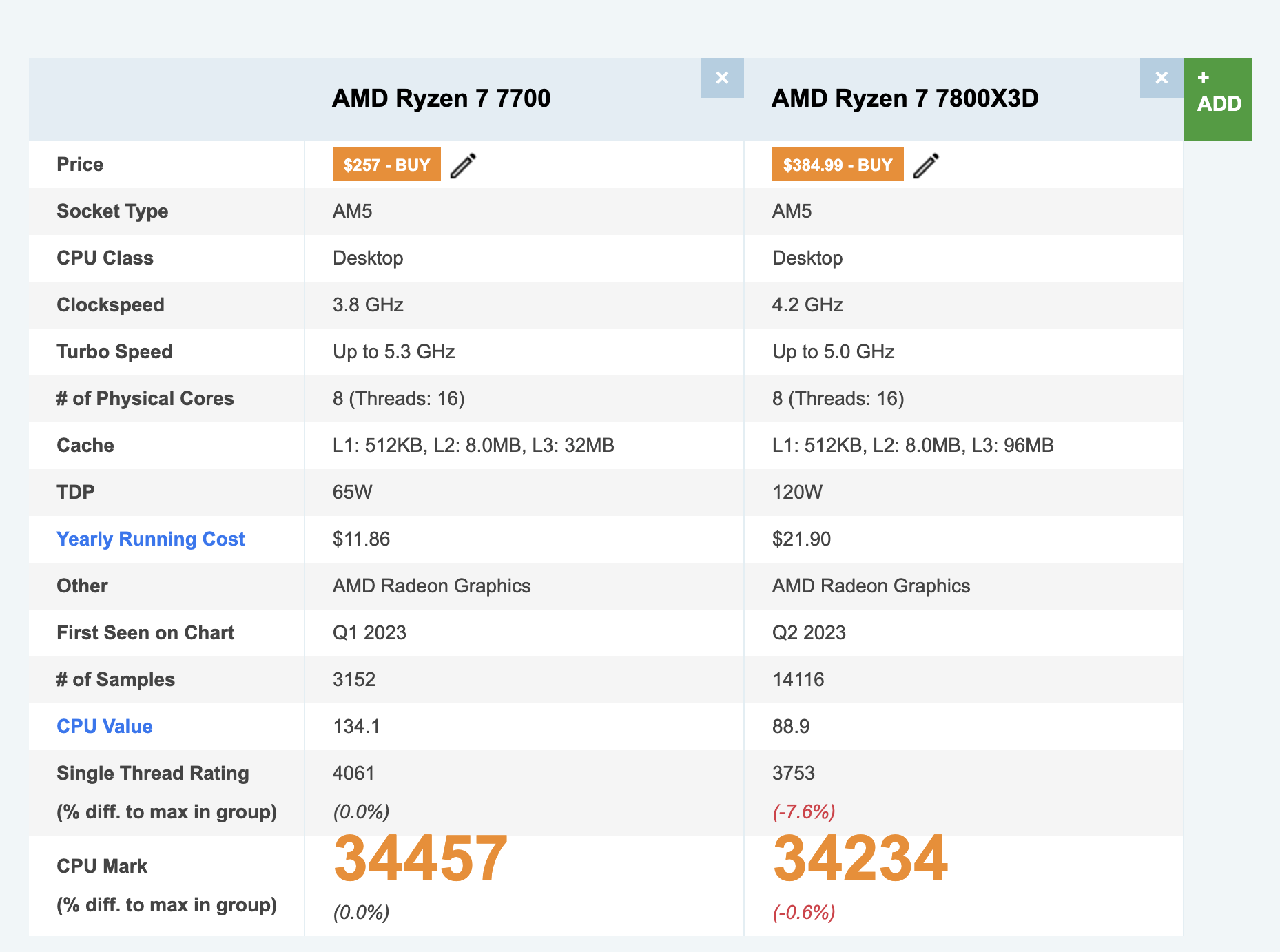
Task: Click the 3152 samples value
Action: pos(354,679)
